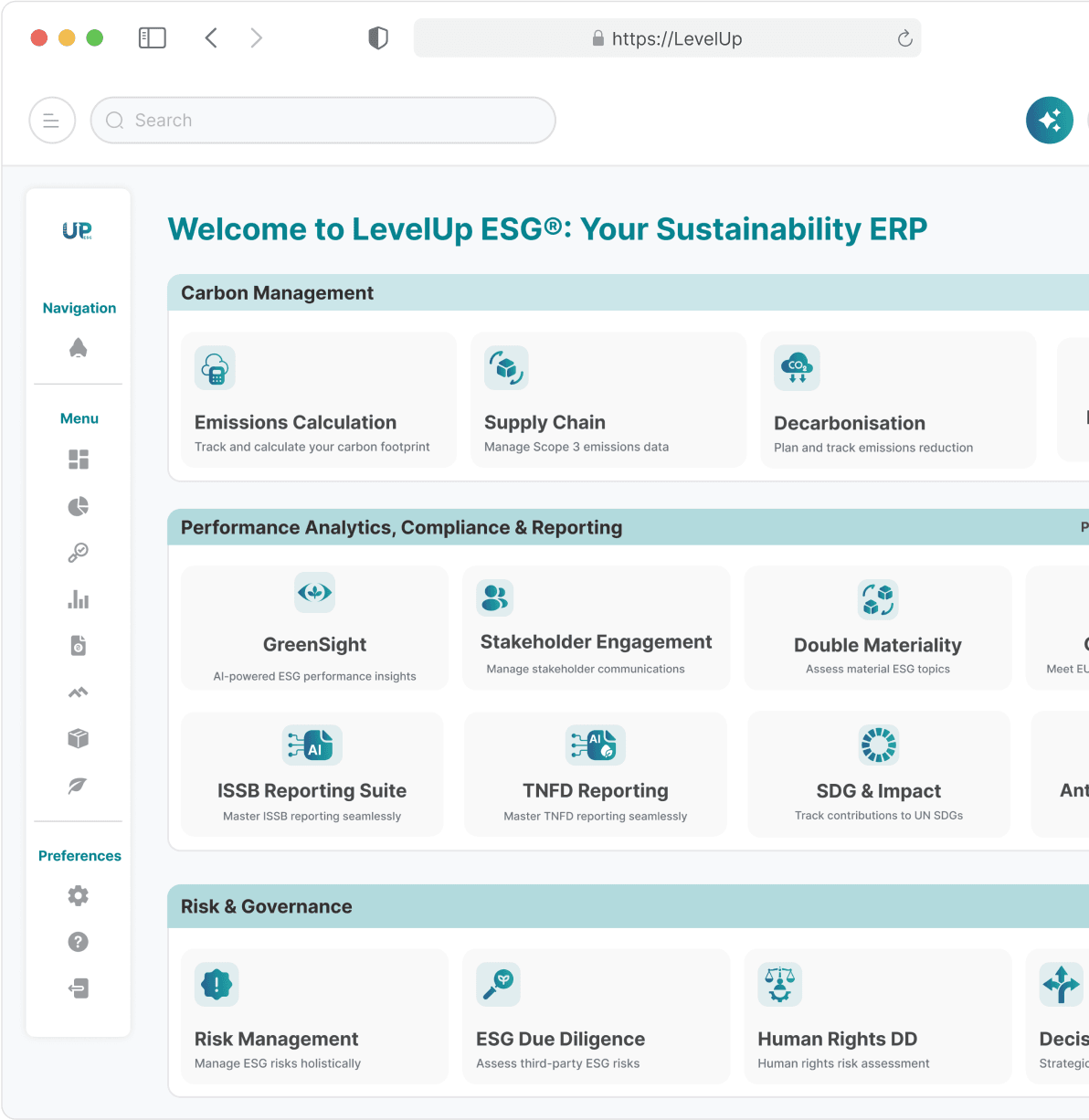Open the Emissions Calculation module
Viewport: 1089px width, 1120px height.
(319, 400)
